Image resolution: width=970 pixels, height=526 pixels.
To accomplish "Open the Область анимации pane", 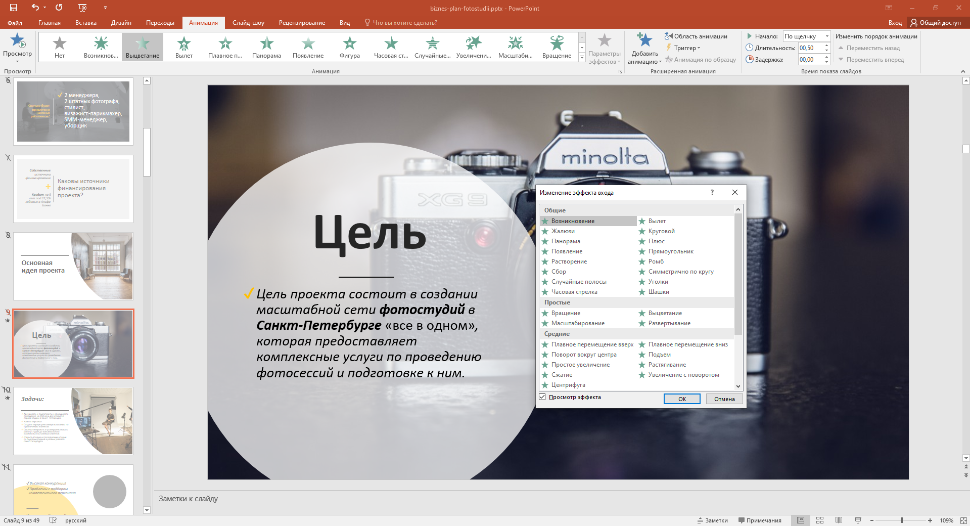I will pyautogui.click(x=696, y=37).
